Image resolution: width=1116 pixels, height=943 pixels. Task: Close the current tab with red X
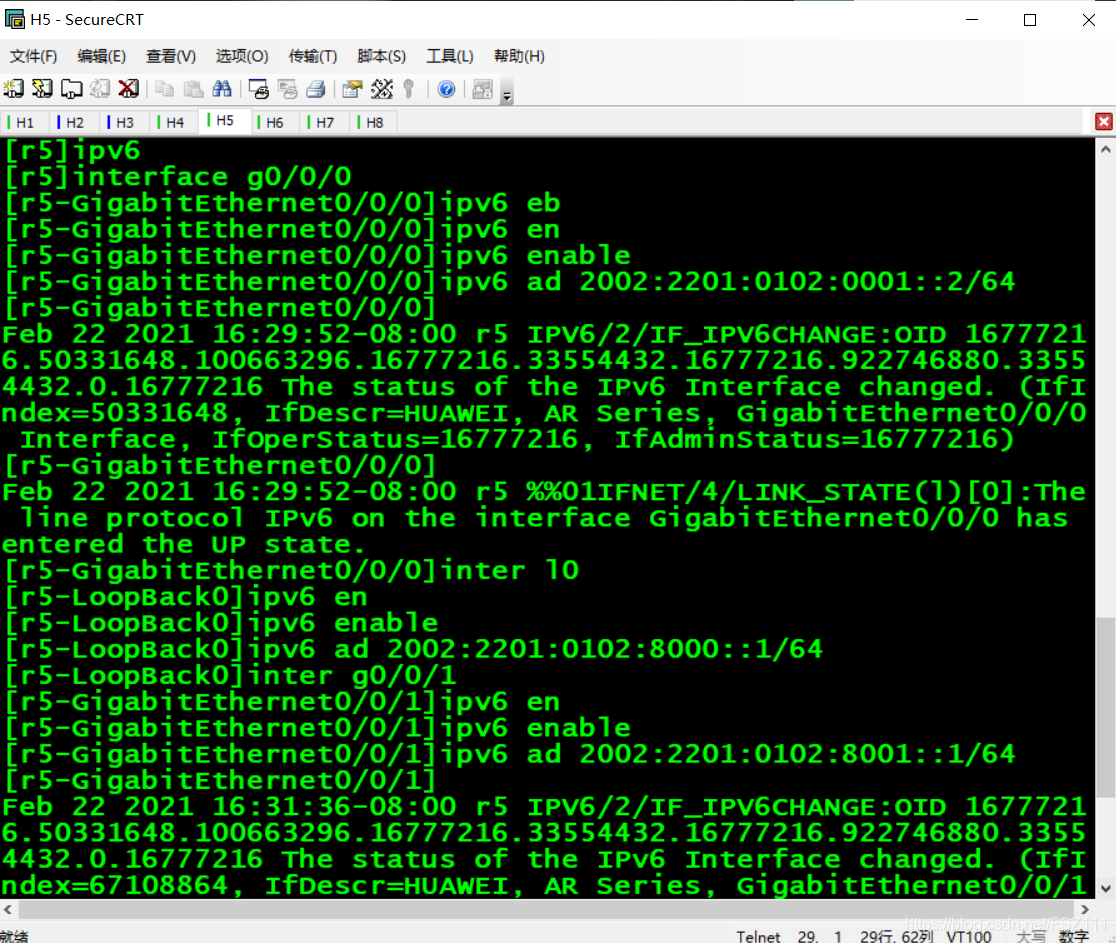[1104, 122]
